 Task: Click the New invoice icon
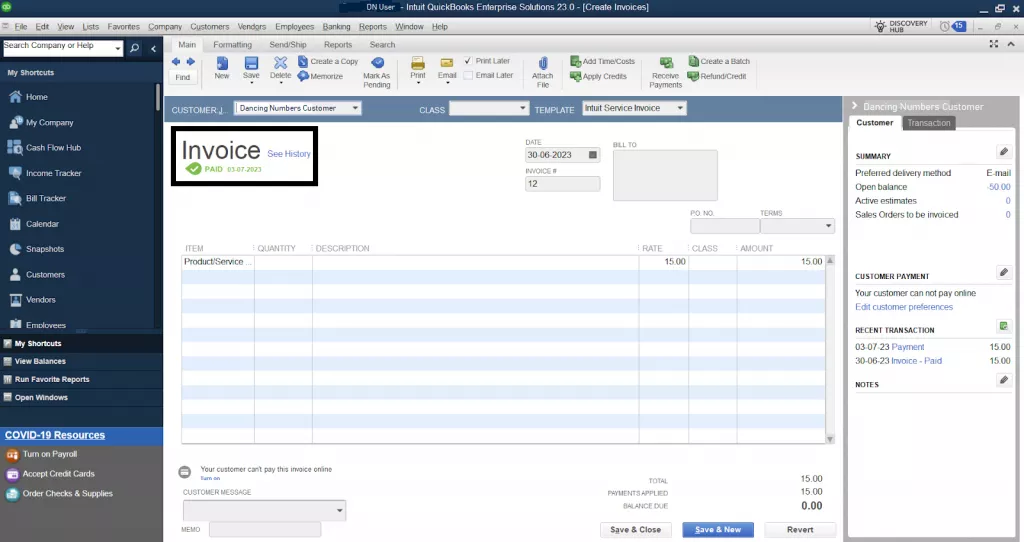[x=222, y=63]
